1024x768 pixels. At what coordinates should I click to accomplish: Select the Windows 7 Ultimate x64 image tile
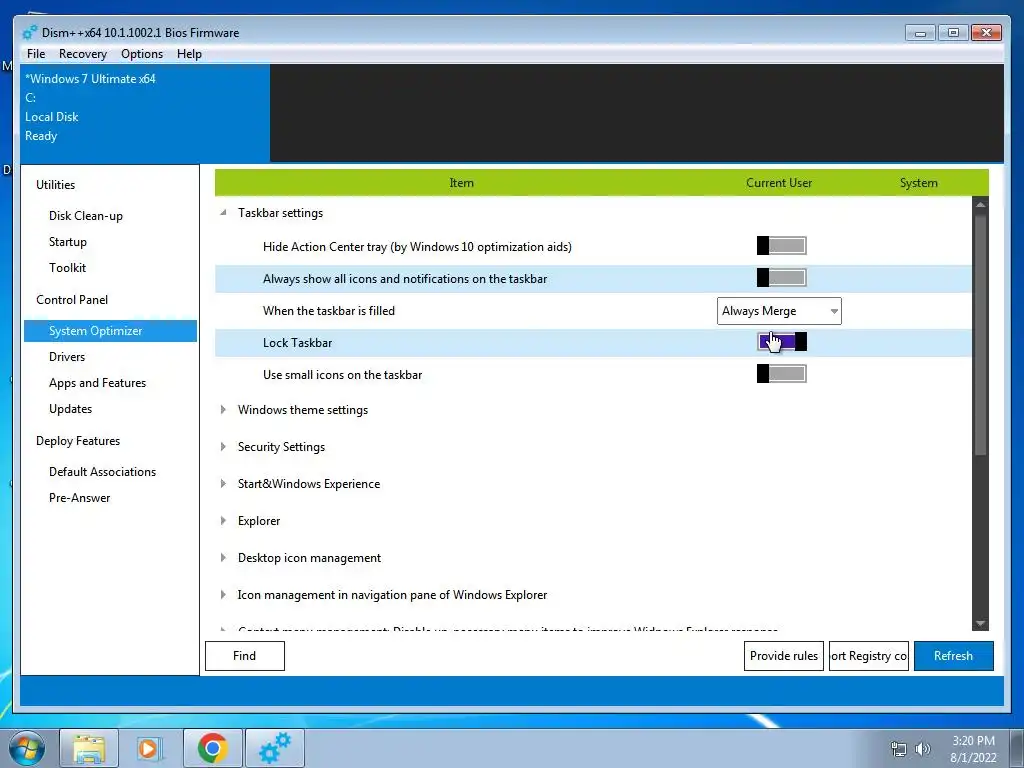pyautogui.click(x=145, y=113)
